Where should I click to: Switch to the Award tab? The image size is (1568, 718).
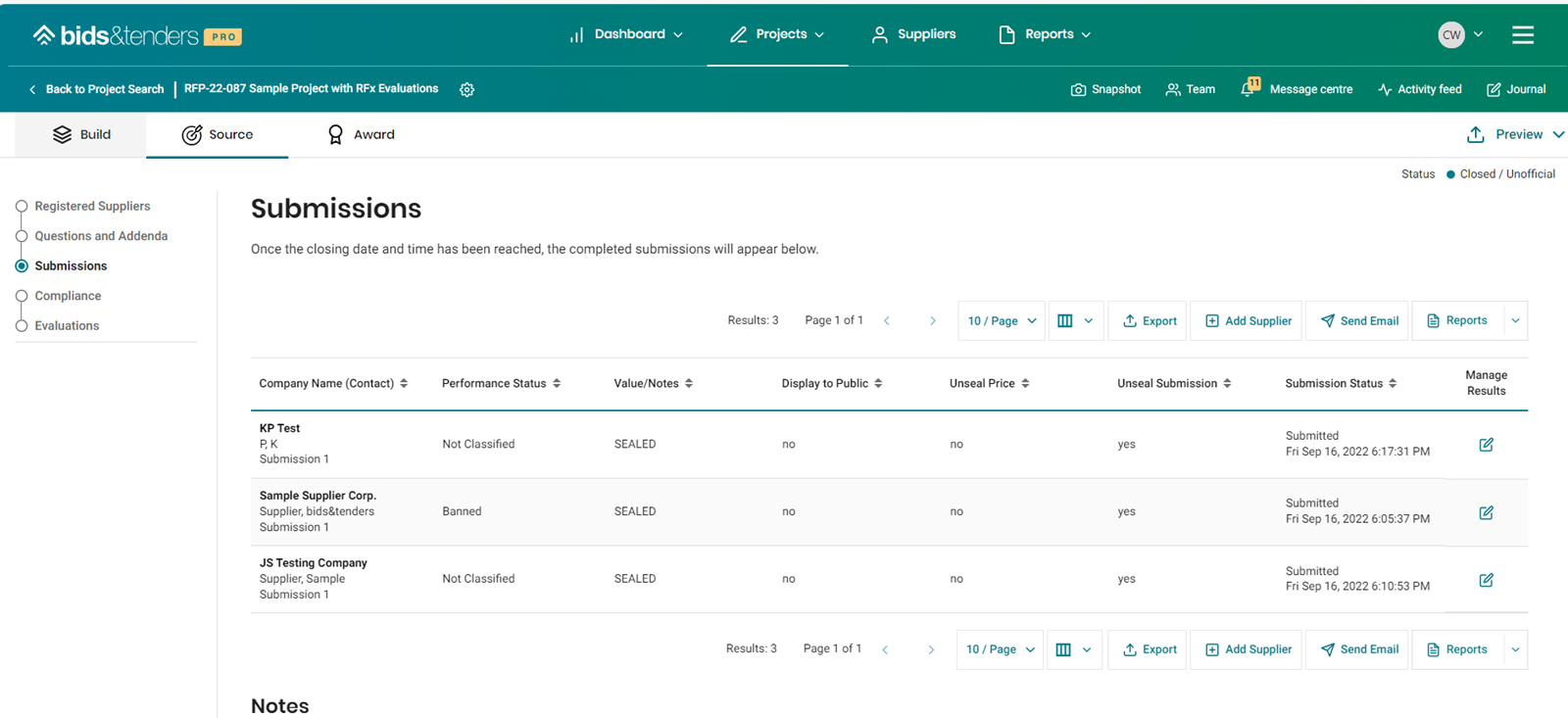(x=361, y=134)
